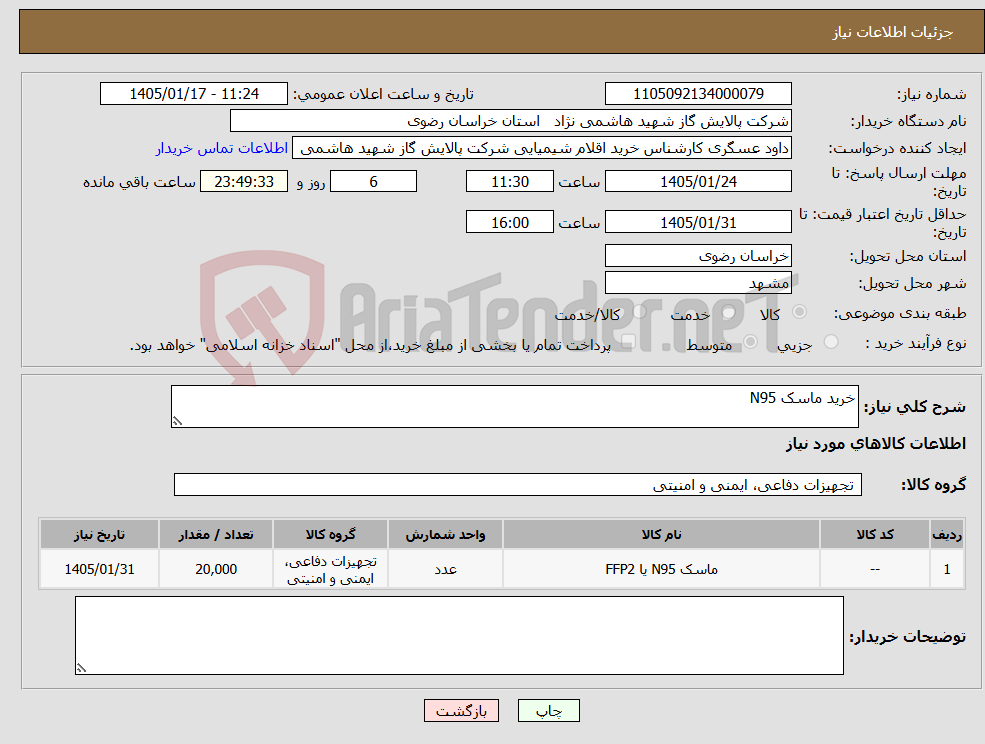Click the goods group field تجهیزات دفاعی
The height and width of the screenshot is (744, 985).
tap(518, 484)
